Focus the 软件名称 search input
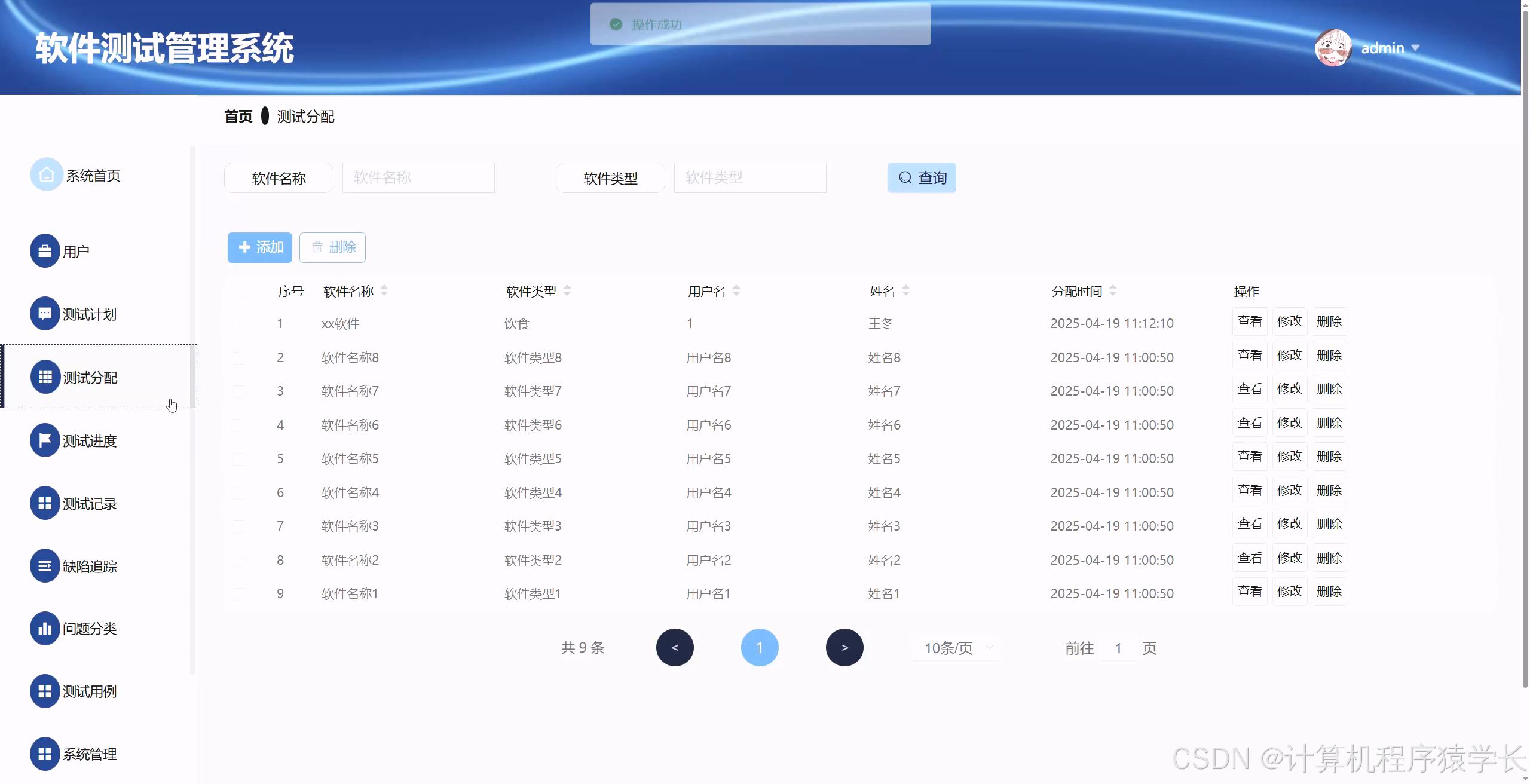Viewport: 1530px width, 784px height. click(x=418, y=177)
